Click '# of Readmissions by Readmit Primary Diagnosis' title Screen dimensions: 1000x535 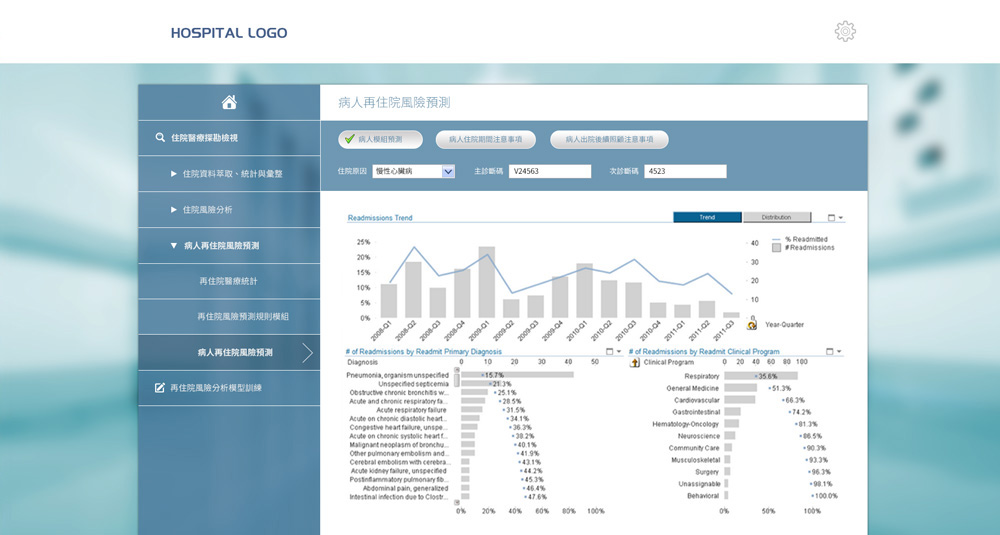tap(423, 351)
